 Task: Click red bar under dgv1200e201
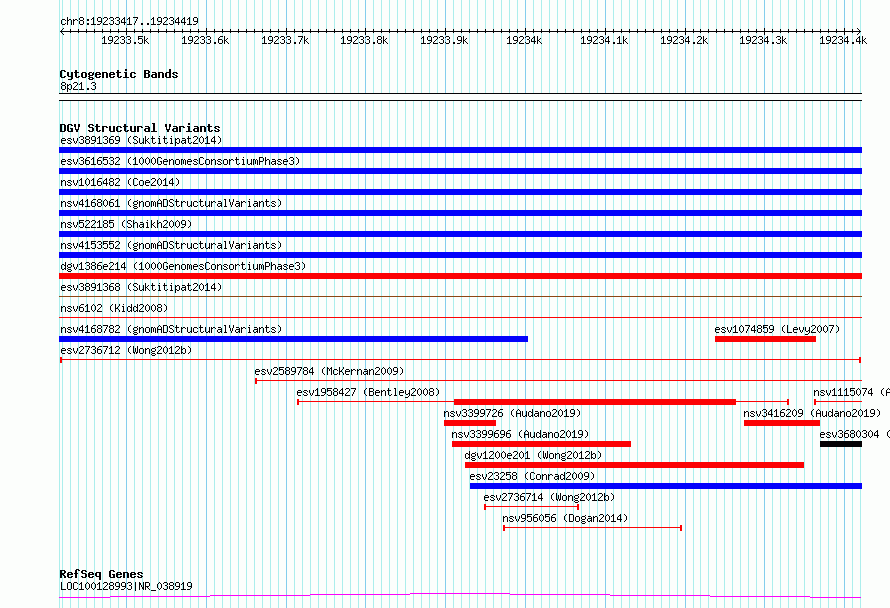[635, 465]
